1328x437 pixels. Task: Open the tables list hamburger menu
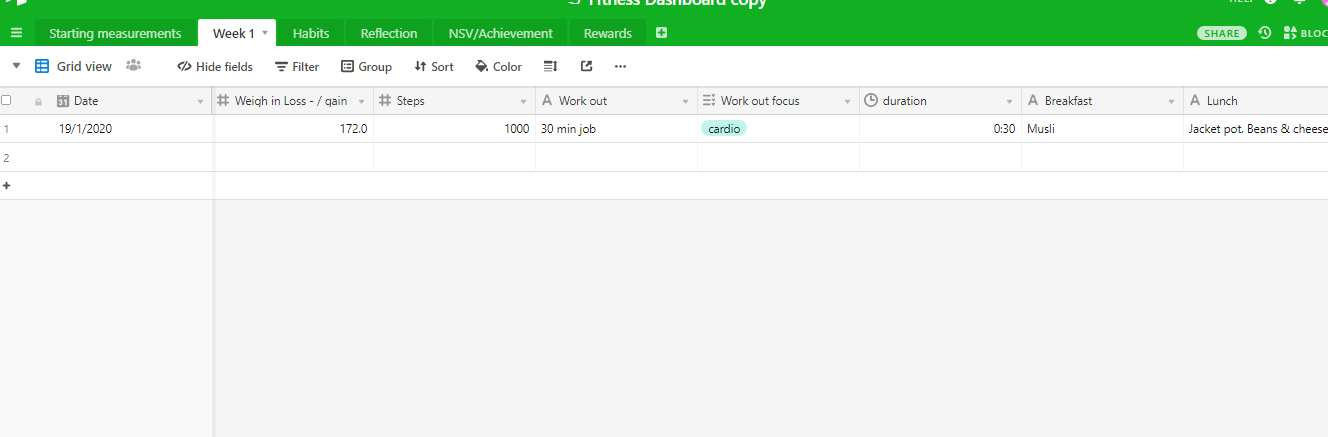[x=16, y=33]
